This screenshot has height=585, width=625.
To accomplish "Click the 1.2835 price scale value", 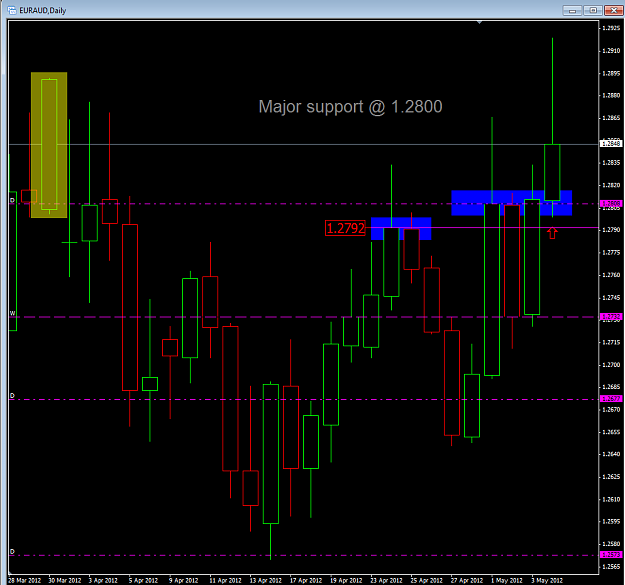I will pos(611,163).
